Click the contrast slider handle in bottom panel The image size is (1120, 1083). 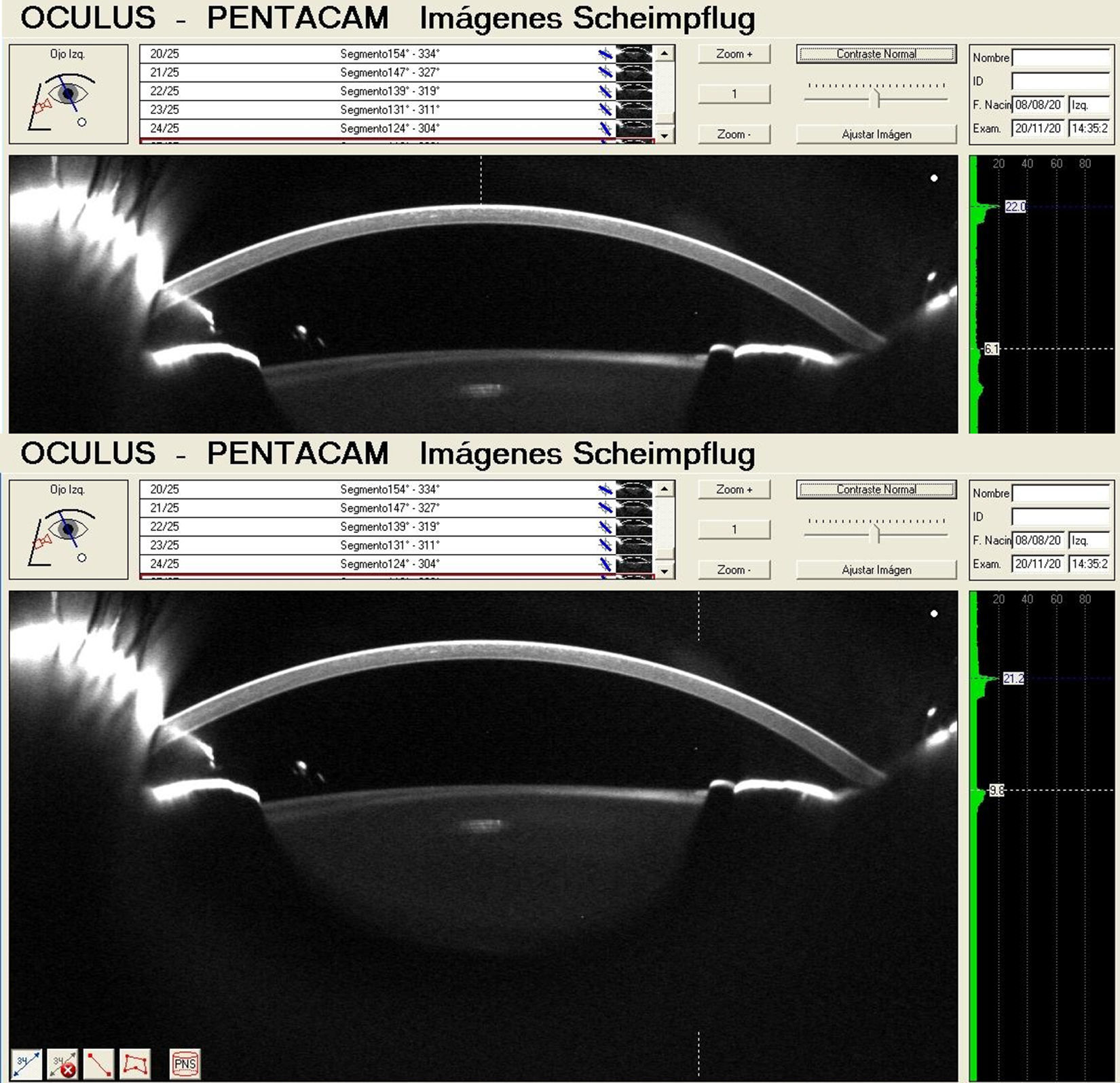pos(876,534)
